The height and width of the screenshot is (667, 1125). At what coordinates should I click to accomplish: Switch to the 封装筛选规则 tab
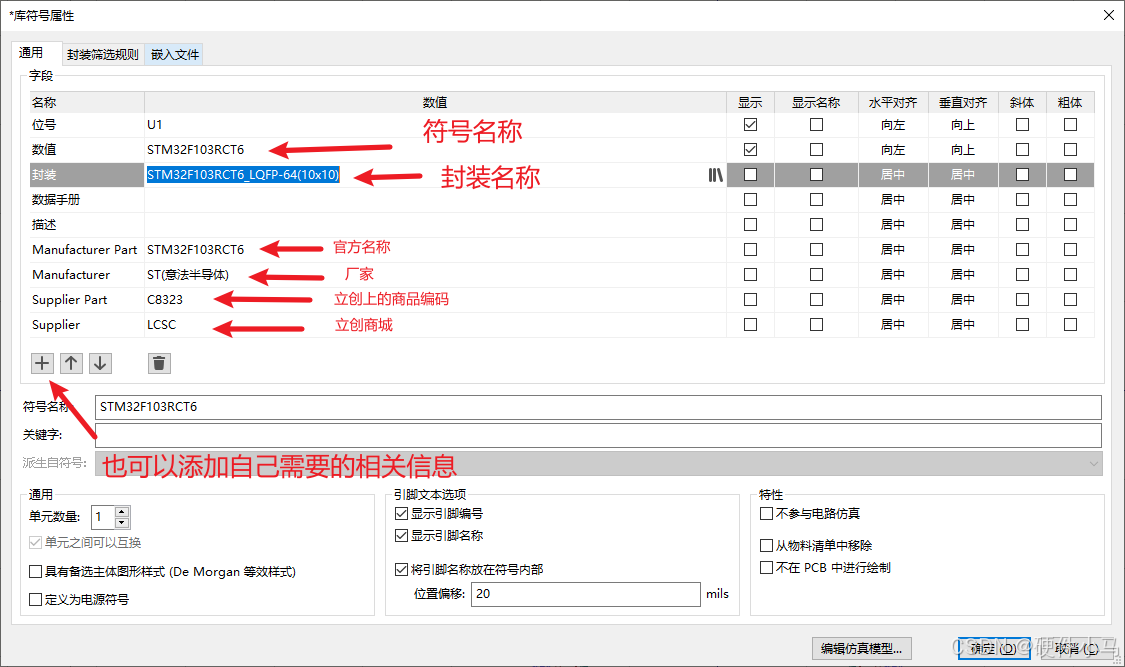point(102,55)
